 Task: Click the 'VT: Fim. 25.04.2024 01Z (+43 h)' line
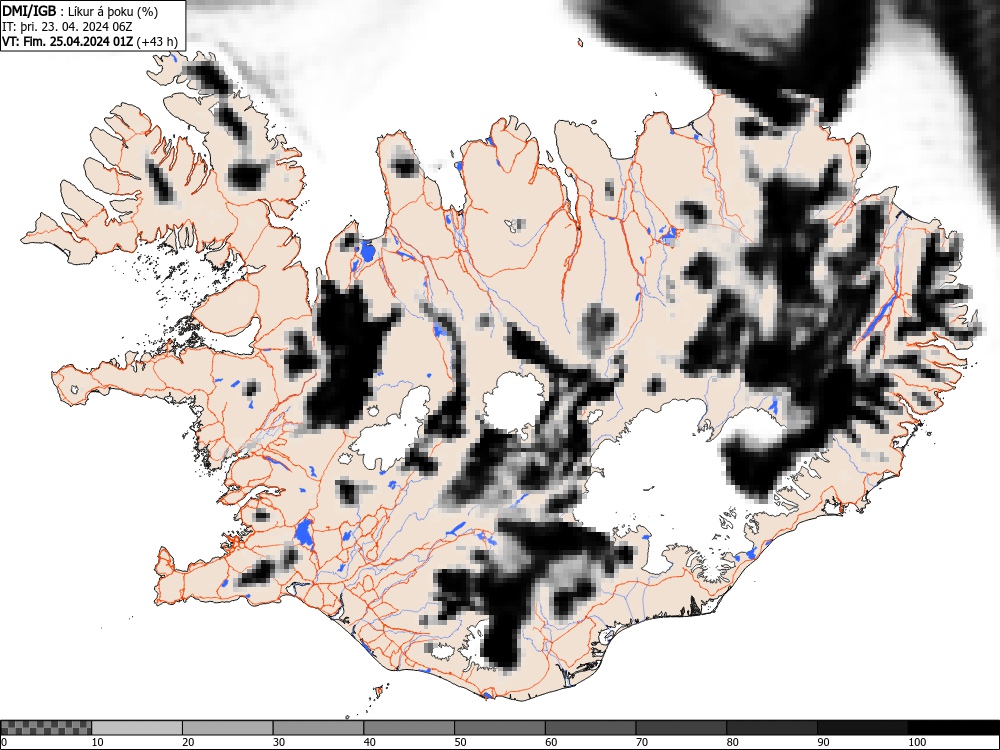click(90, 41)
